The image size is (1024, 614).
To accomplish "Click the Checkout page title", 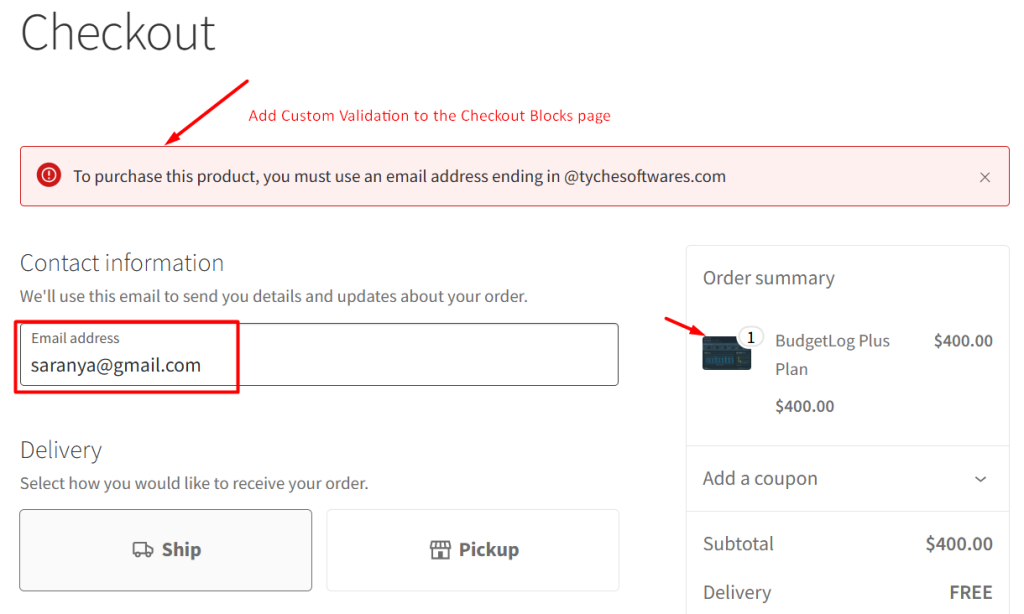I will (117, 33).
